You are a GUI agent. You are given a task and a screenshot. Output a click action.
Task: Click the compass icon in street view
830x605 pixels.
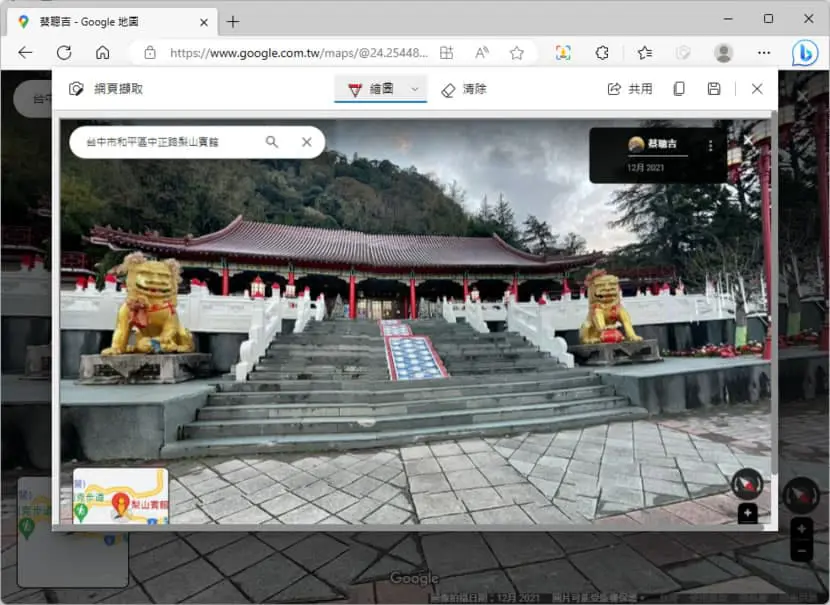tap(747, 484)
